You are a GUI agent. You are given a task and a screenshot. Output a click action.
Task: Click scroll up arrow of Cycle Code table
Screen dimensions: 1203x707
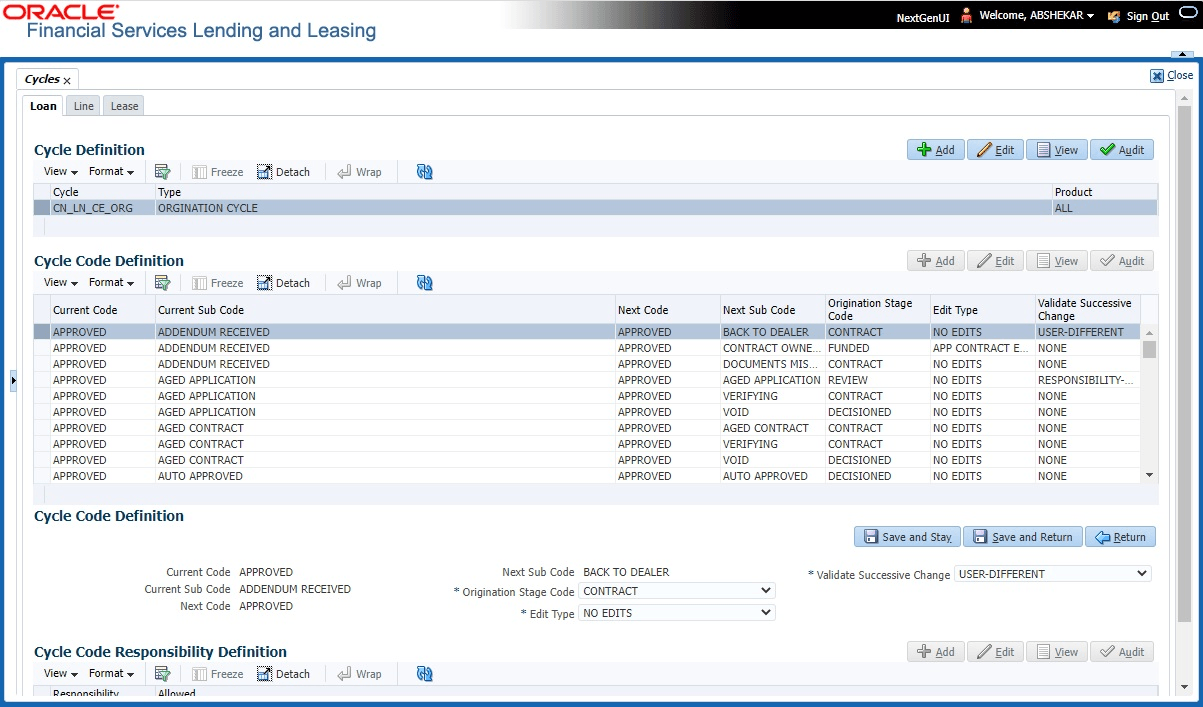click(x=1149, y=333)
